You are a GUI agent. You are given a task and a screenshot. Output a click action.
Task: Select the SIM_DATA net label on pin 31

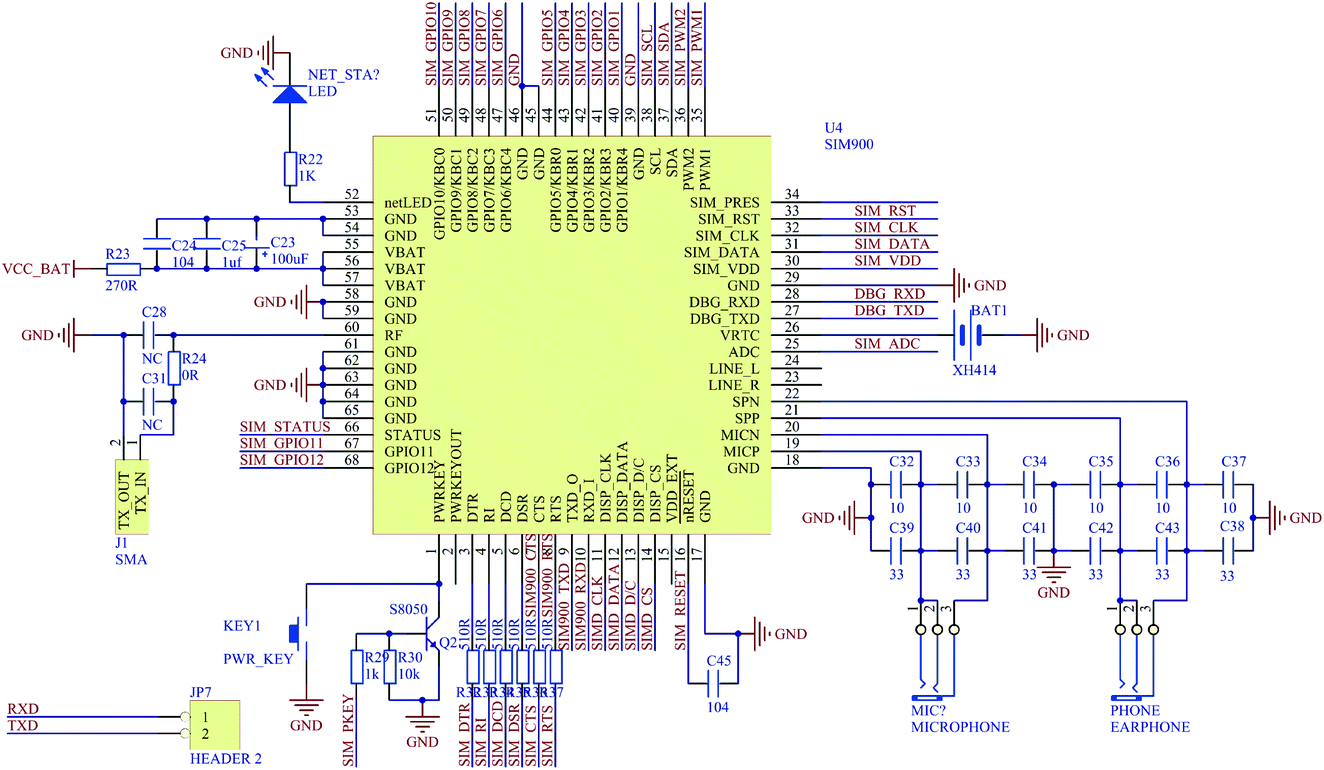[x=892, y=244]
